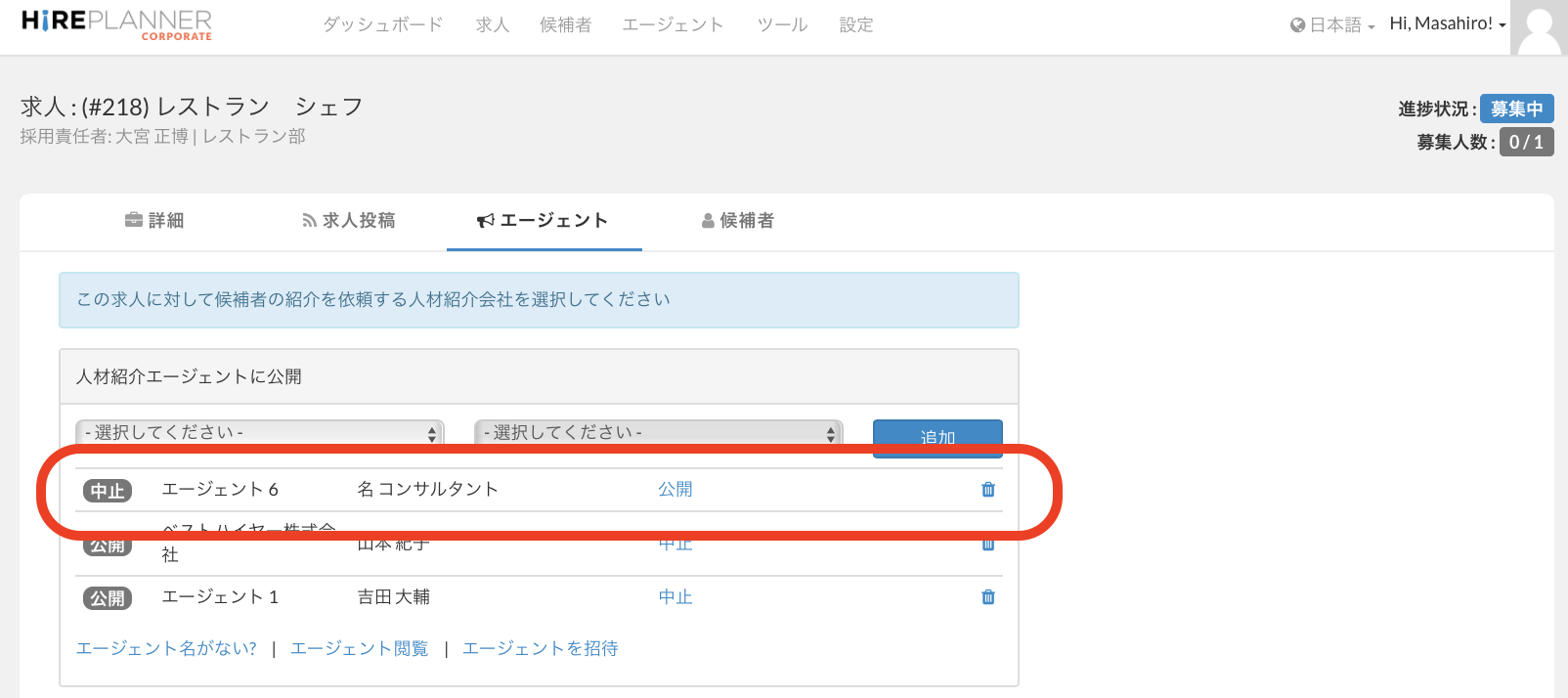Open the Hi, Masahiro! user menu
1568x698 pixels.
pyautogui.click(x=1447, y=23)
